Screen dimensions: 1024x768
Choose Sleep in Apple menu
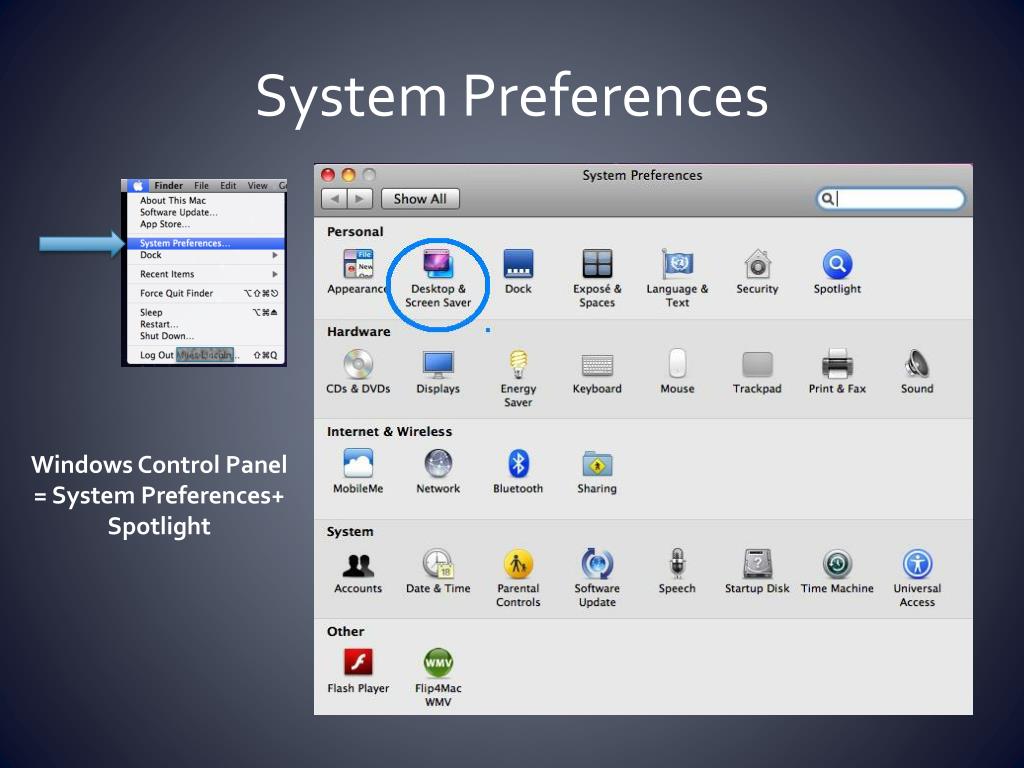pyautogui.click(x=204, y=312)
